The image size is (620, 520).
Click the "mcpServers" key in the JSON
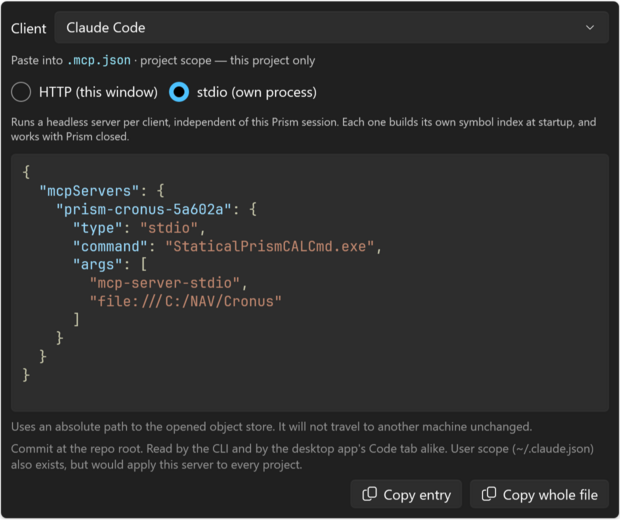(x=89, y=191)
